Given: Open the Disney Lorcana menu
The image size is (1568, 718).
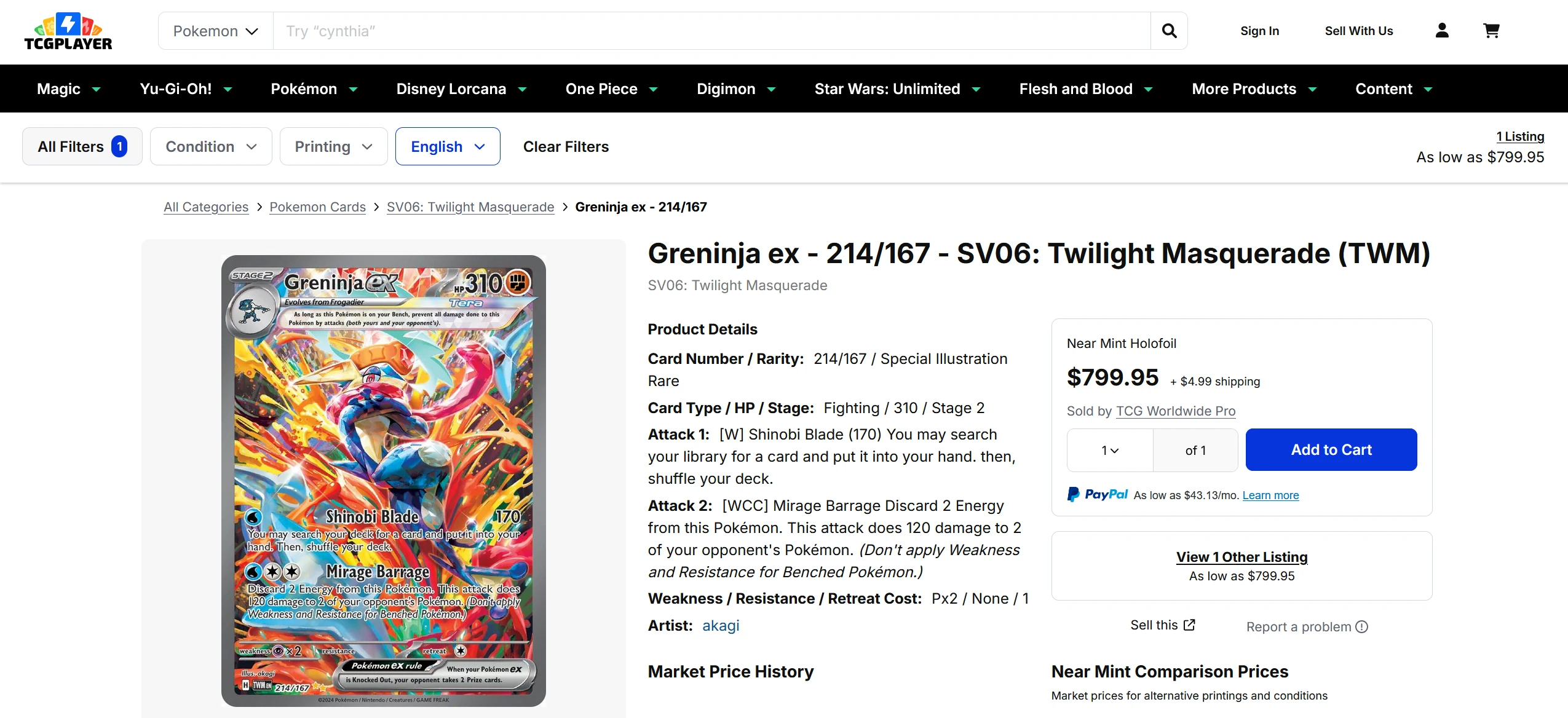Looking at the screenshot, I should click(461, 89).
